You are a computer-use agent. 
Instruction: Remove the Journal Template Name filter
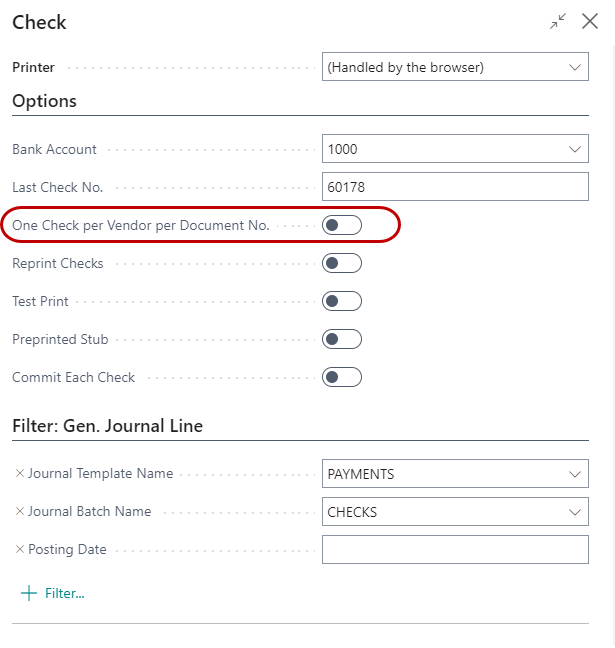19,474
